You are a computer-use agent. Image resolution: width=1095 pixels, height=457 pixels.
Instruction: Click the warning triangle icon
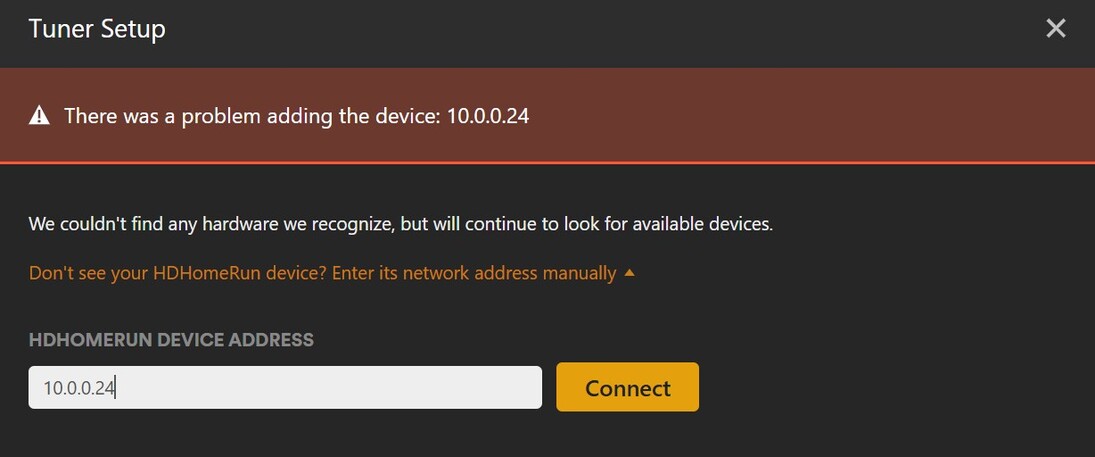click(39, 116)
